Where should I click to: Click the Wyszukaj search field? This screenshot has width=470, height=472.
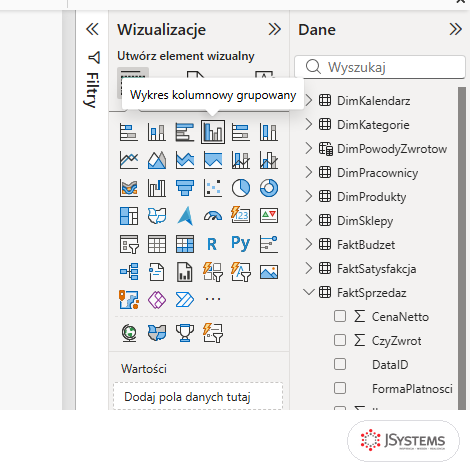pos(380,67)
